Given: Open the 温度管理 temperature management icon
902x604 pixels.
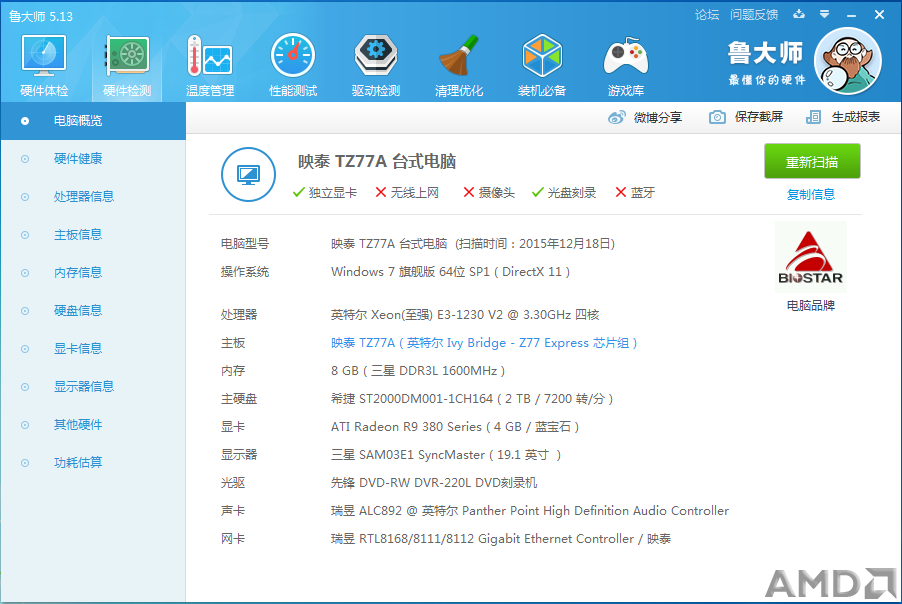Looking at the screenshot, I should point(210,64).
